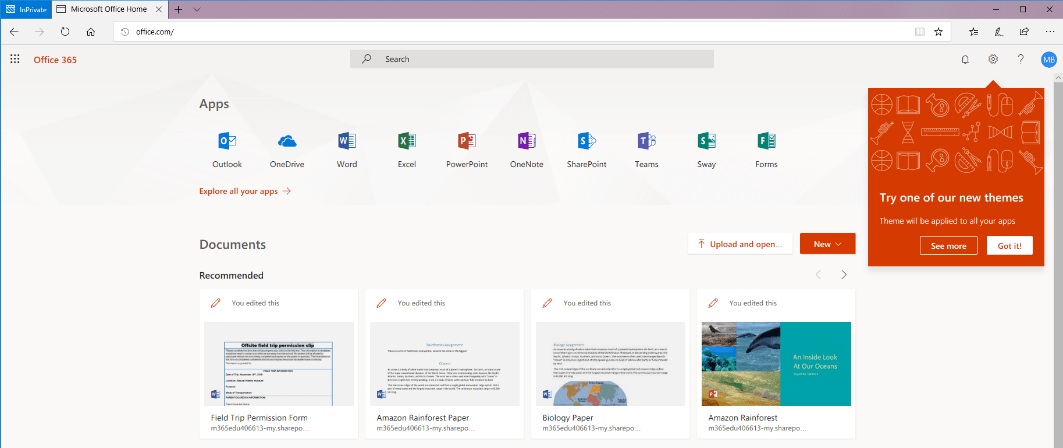
Task: Open the PowerPoint app icon
Action: tap(466, 141)
